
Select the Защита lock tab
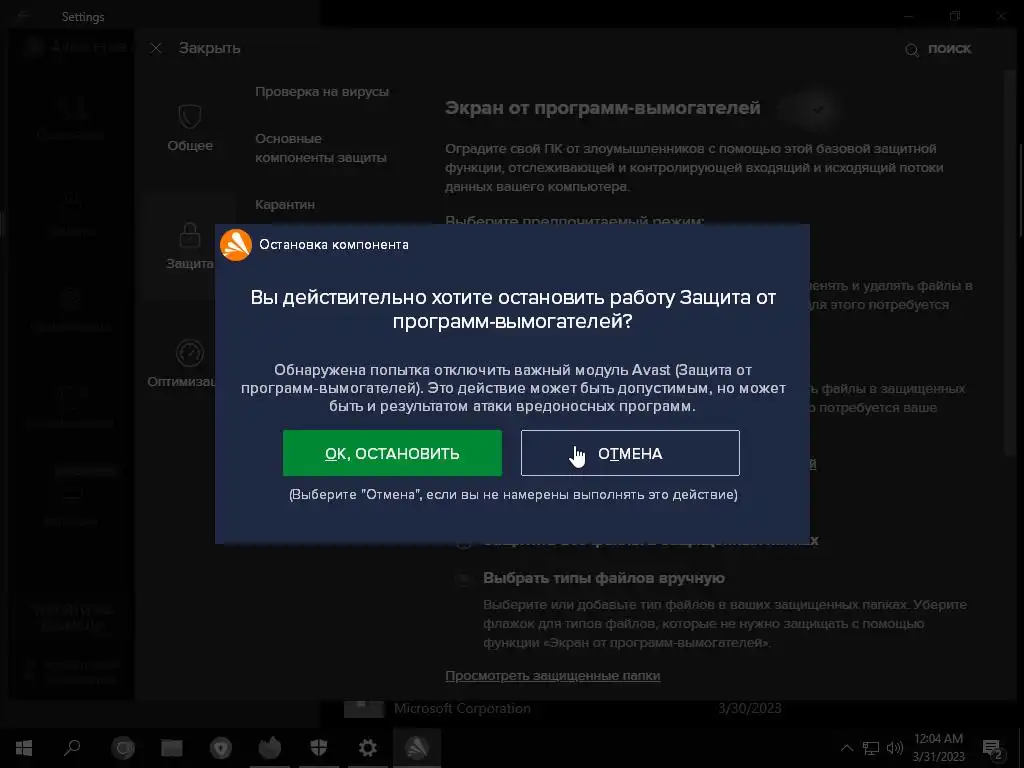coord(190,246)
